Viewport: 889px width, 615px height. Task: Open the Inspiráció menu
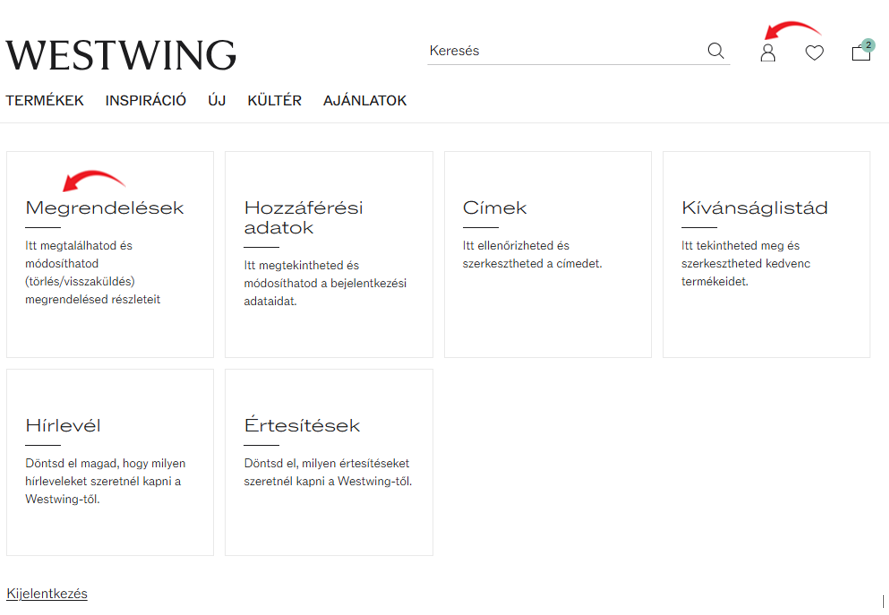click(146, 100)
